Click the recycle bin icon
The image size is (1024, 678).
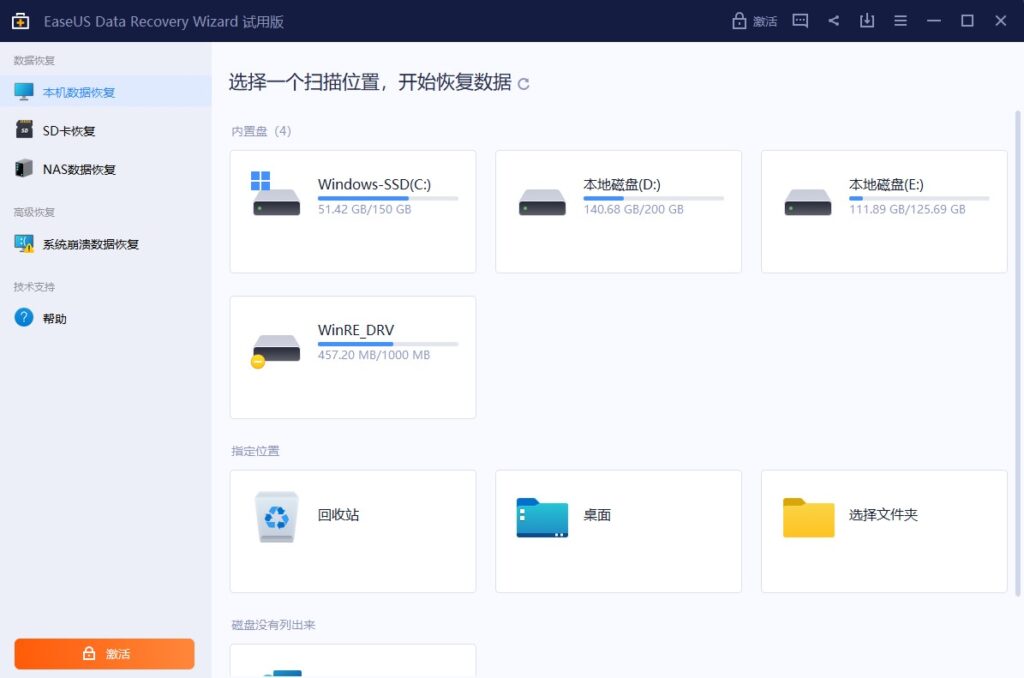(x=276, y=517)
